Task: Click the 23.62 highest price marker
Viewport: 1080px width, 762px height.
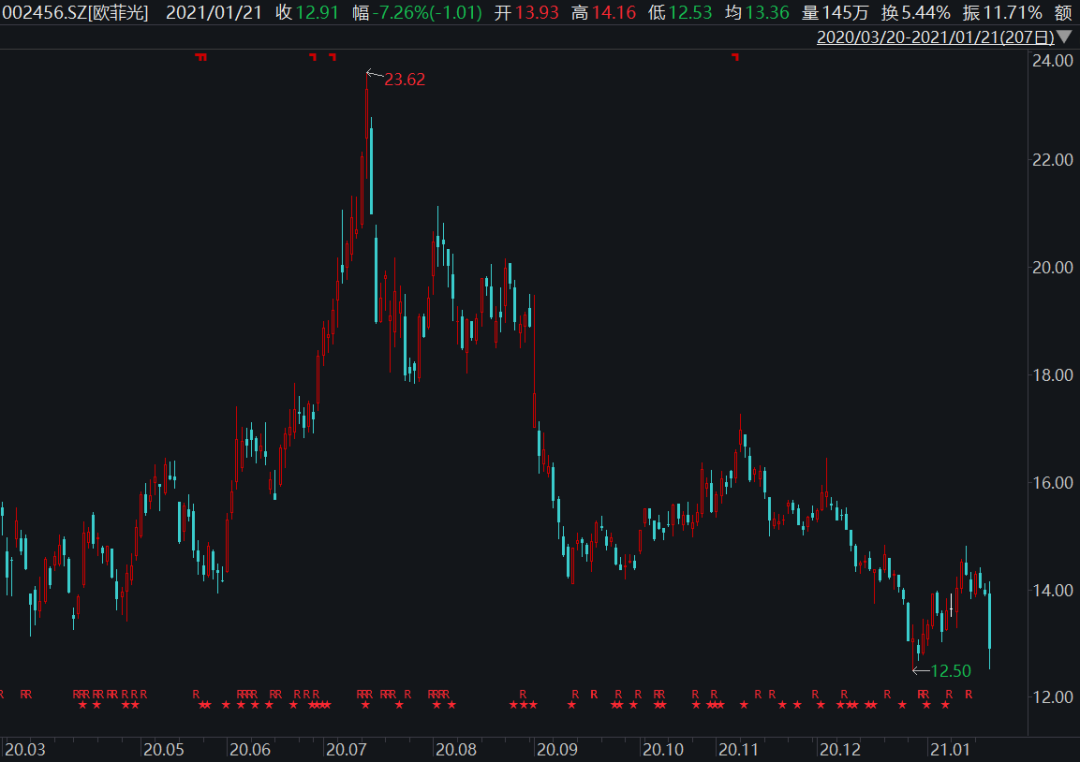Action: point(404,79)
